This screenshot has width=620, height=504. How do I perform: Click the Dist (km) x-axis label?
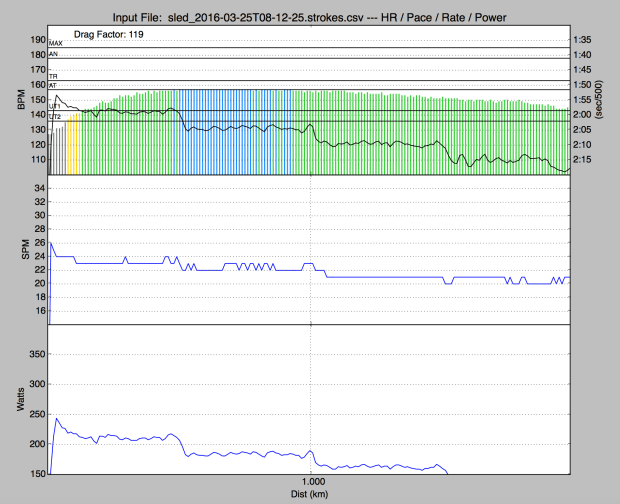click(x=310, y=496)
